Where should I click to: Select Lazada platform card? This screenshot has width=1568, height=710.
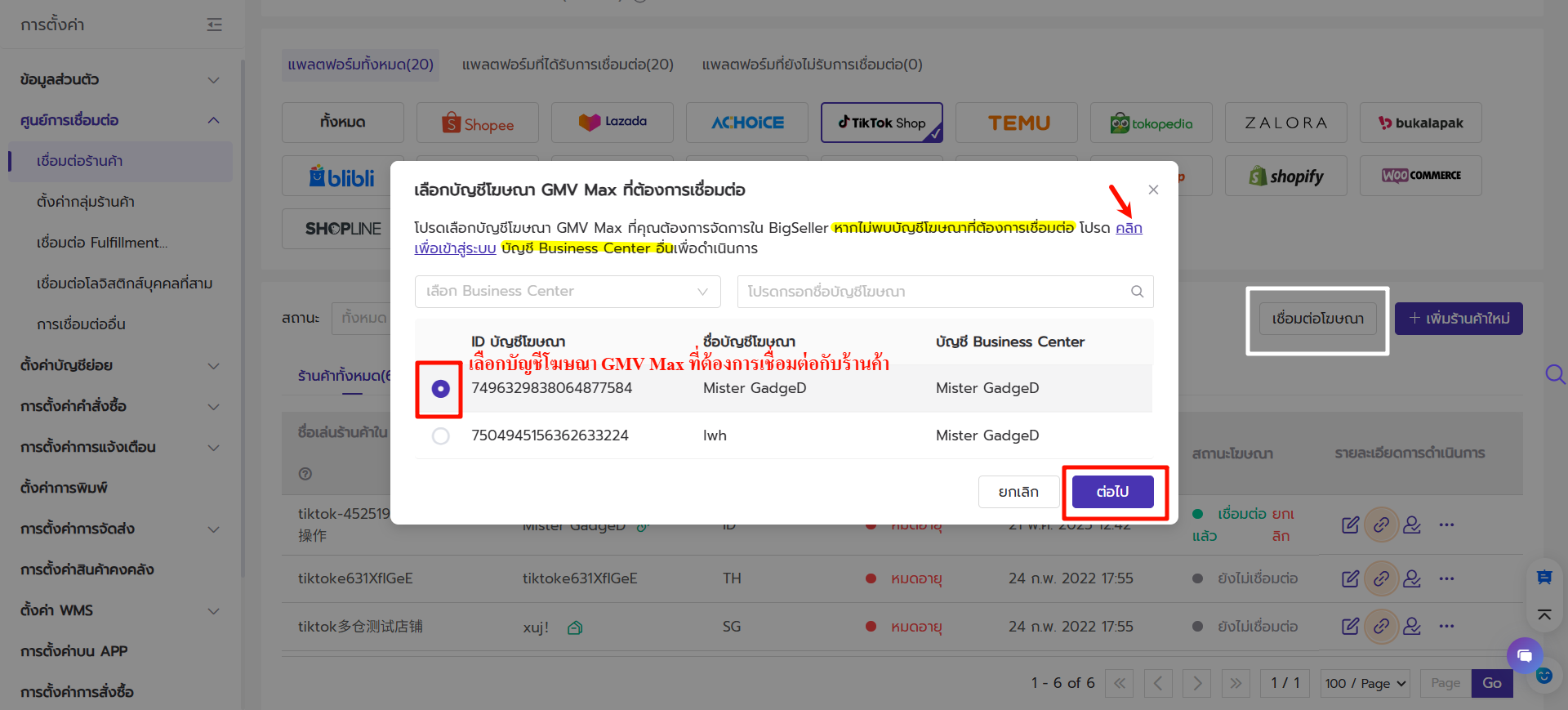pyautogui.click(x=612, y=123)
